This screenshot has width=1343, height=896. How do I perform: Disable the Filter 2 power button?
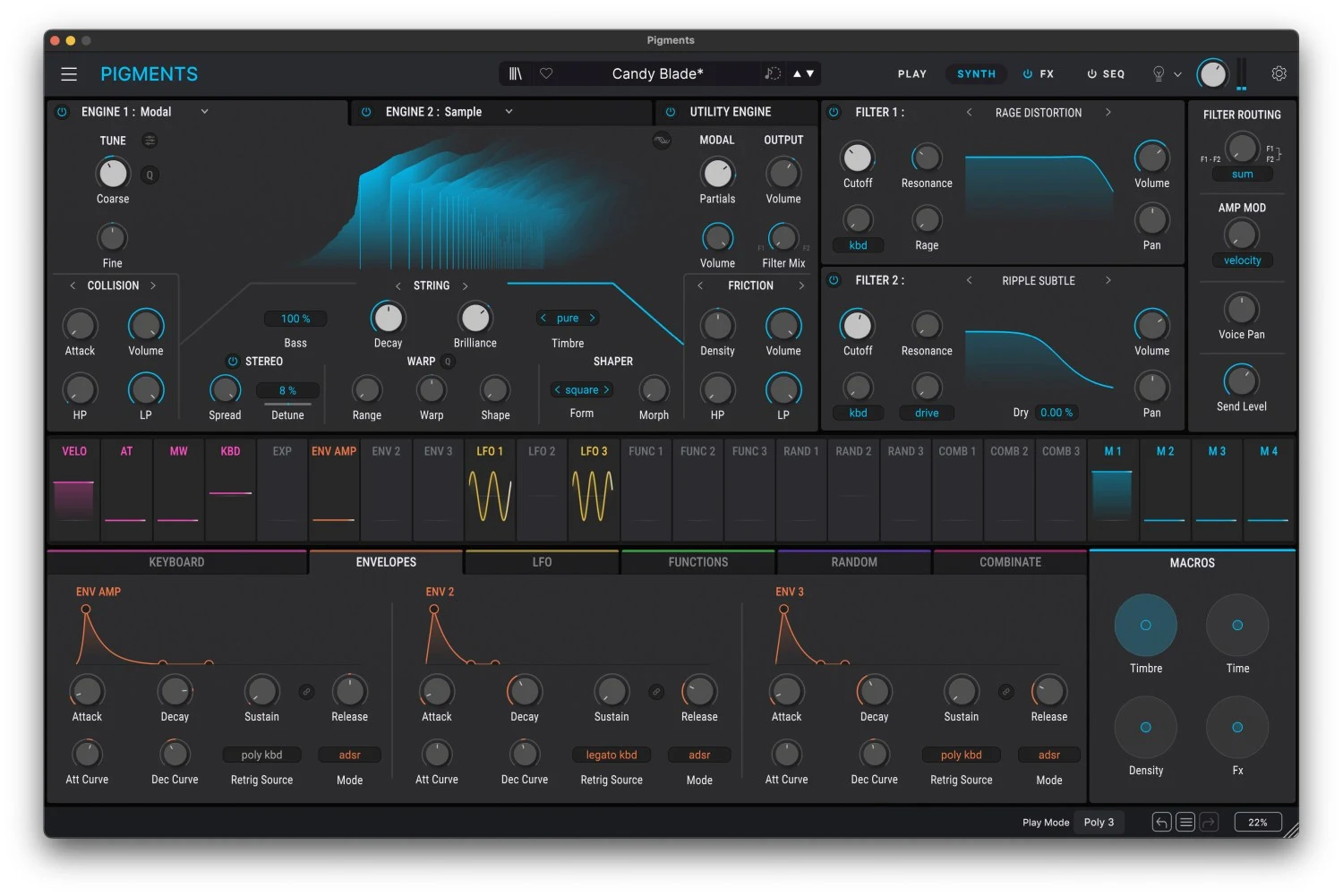coord(834,280)
